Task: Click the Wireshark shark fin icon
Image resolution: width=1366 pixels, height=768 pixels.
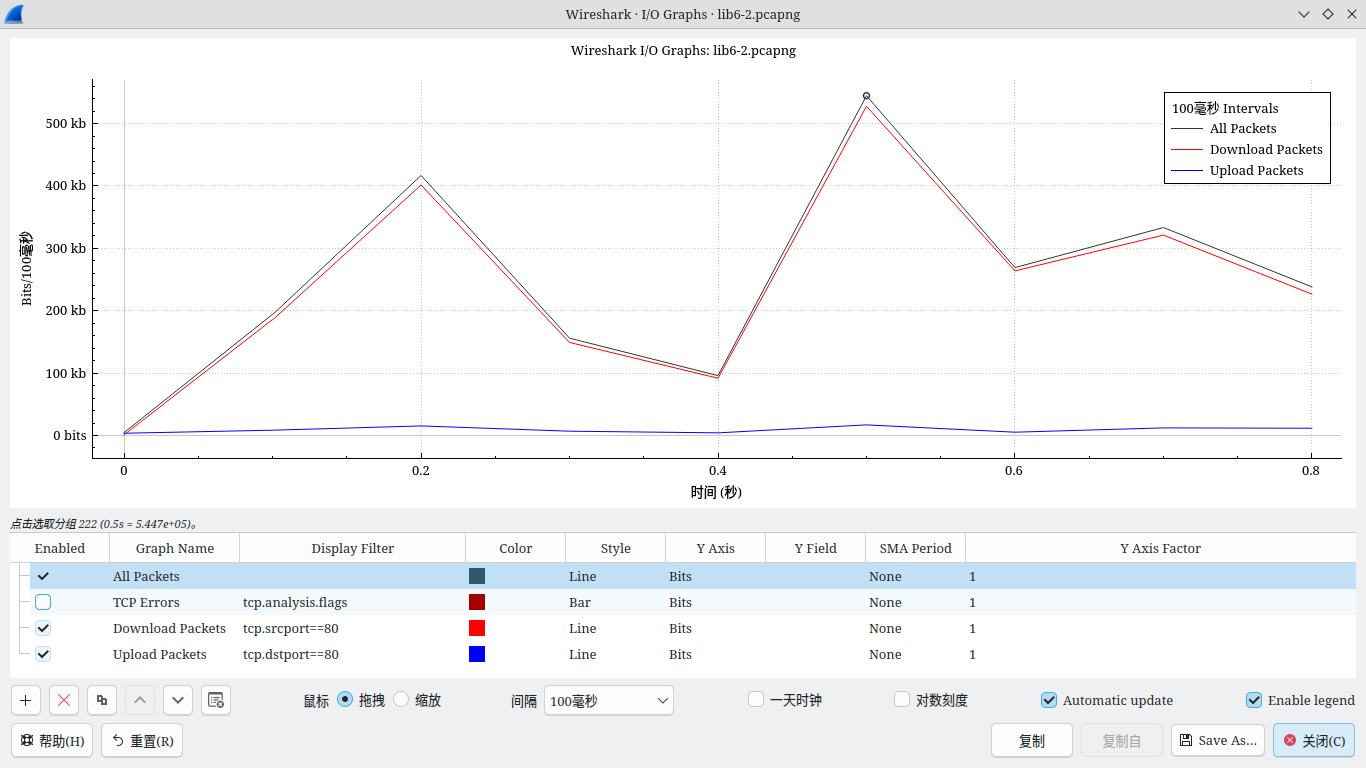Action: [x=14, y=14]
